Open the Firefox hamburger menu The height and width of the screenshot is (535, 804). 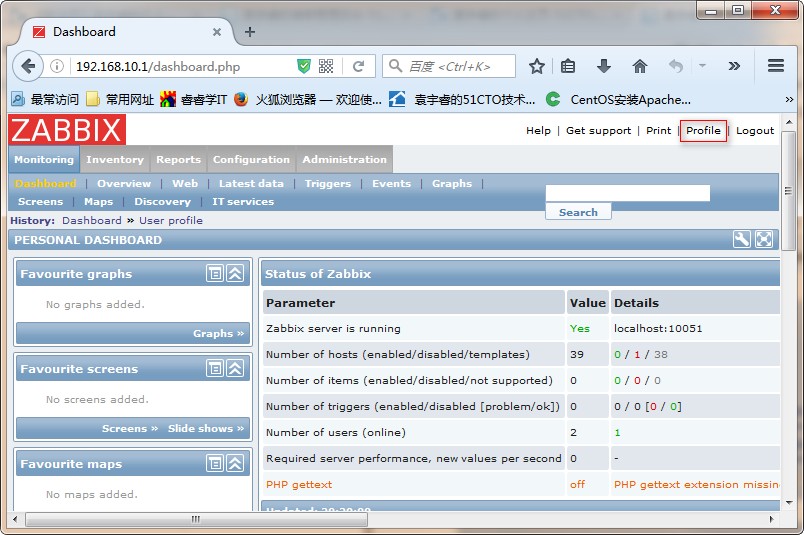pyautogui.click(x=776, y=66)
